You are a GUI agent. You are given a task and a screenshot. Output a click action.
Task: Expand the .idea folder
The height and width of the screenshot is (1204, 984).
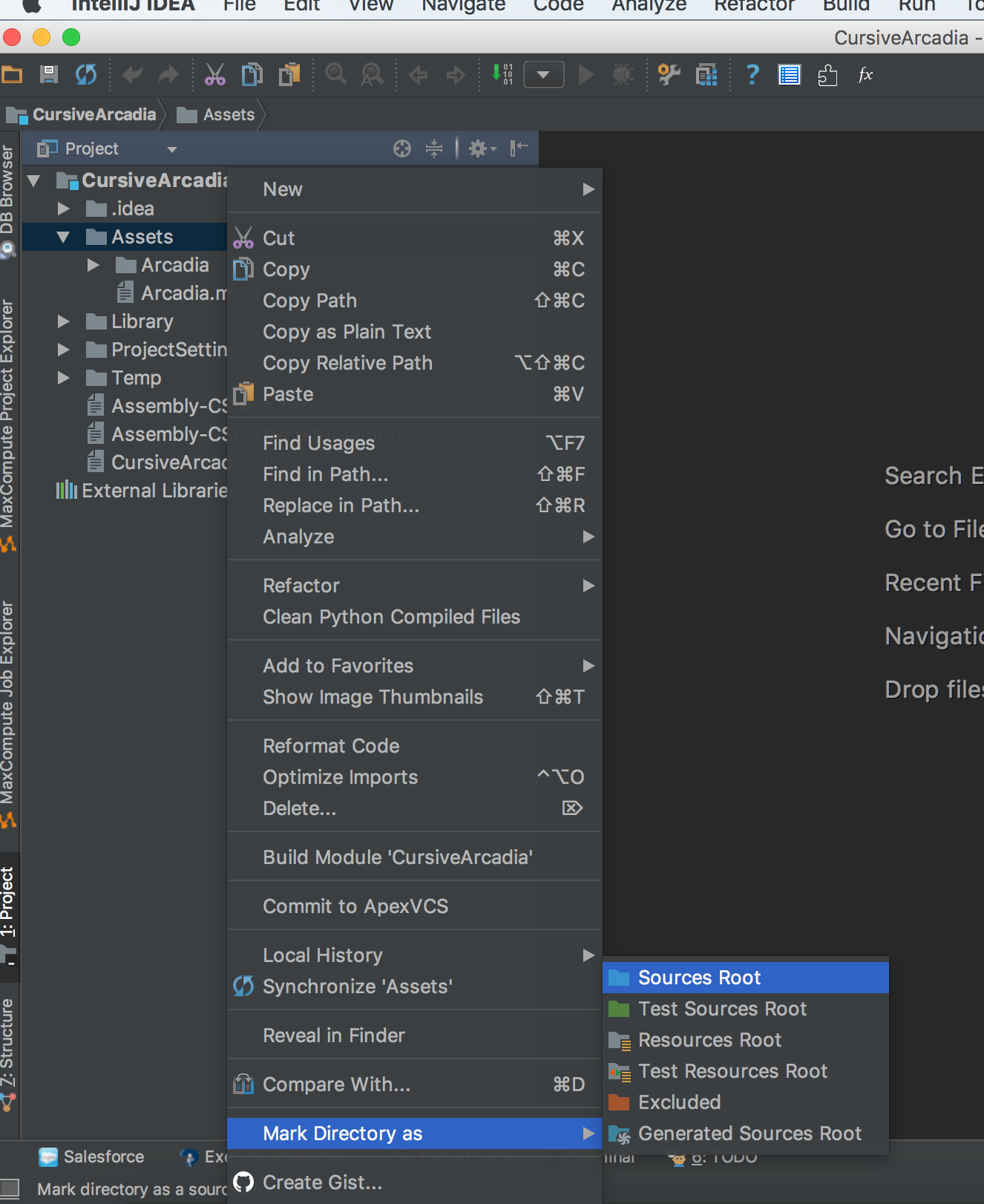tap(64, 209)
